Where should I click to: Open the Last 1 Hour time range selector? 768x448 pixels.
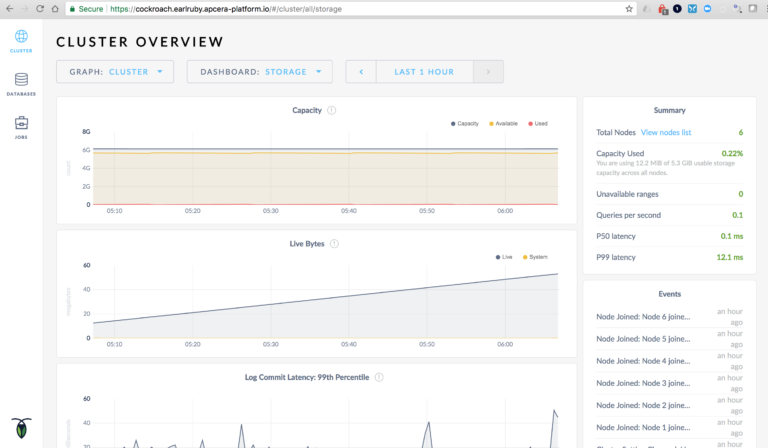tap(424, 72)
